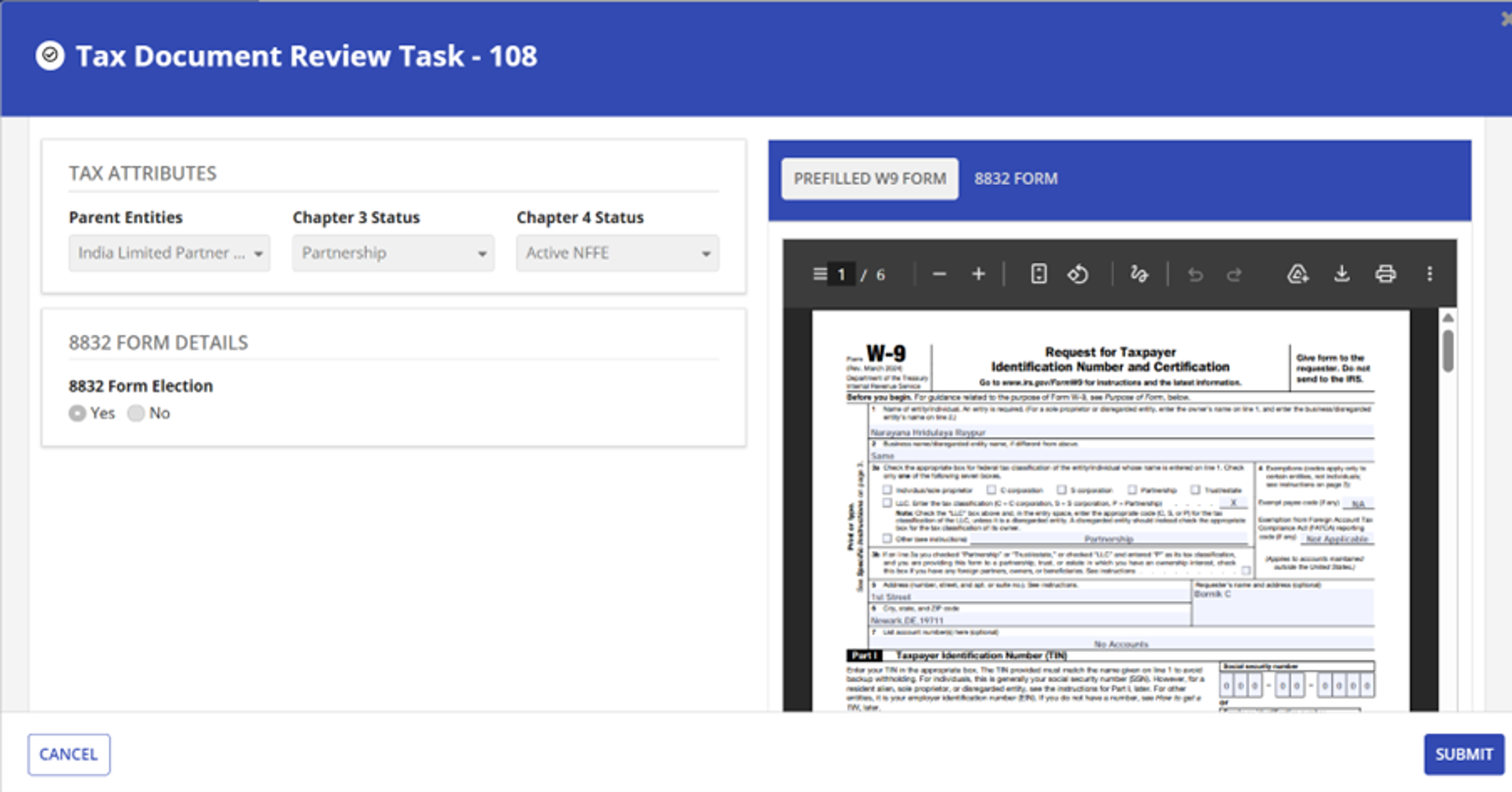Click the Cancel button
Image resolution: width=1512 pixels, height=792 pixels.
click(69, 755)
